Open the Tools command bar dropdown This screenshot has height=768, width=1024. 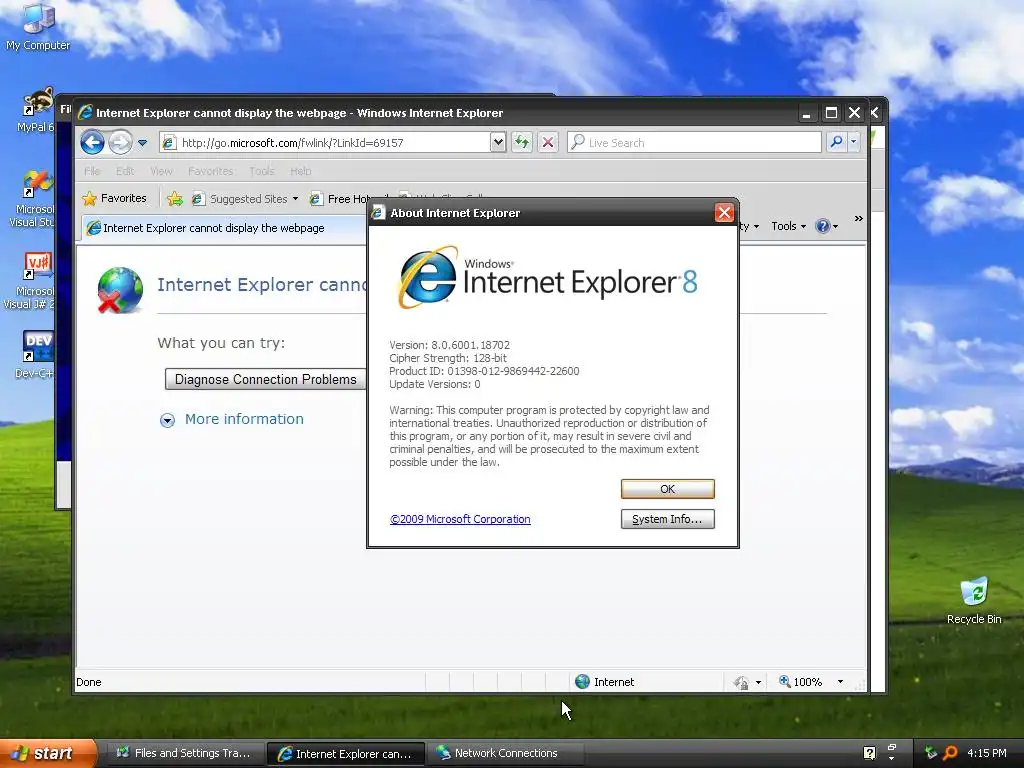point(788,226)
